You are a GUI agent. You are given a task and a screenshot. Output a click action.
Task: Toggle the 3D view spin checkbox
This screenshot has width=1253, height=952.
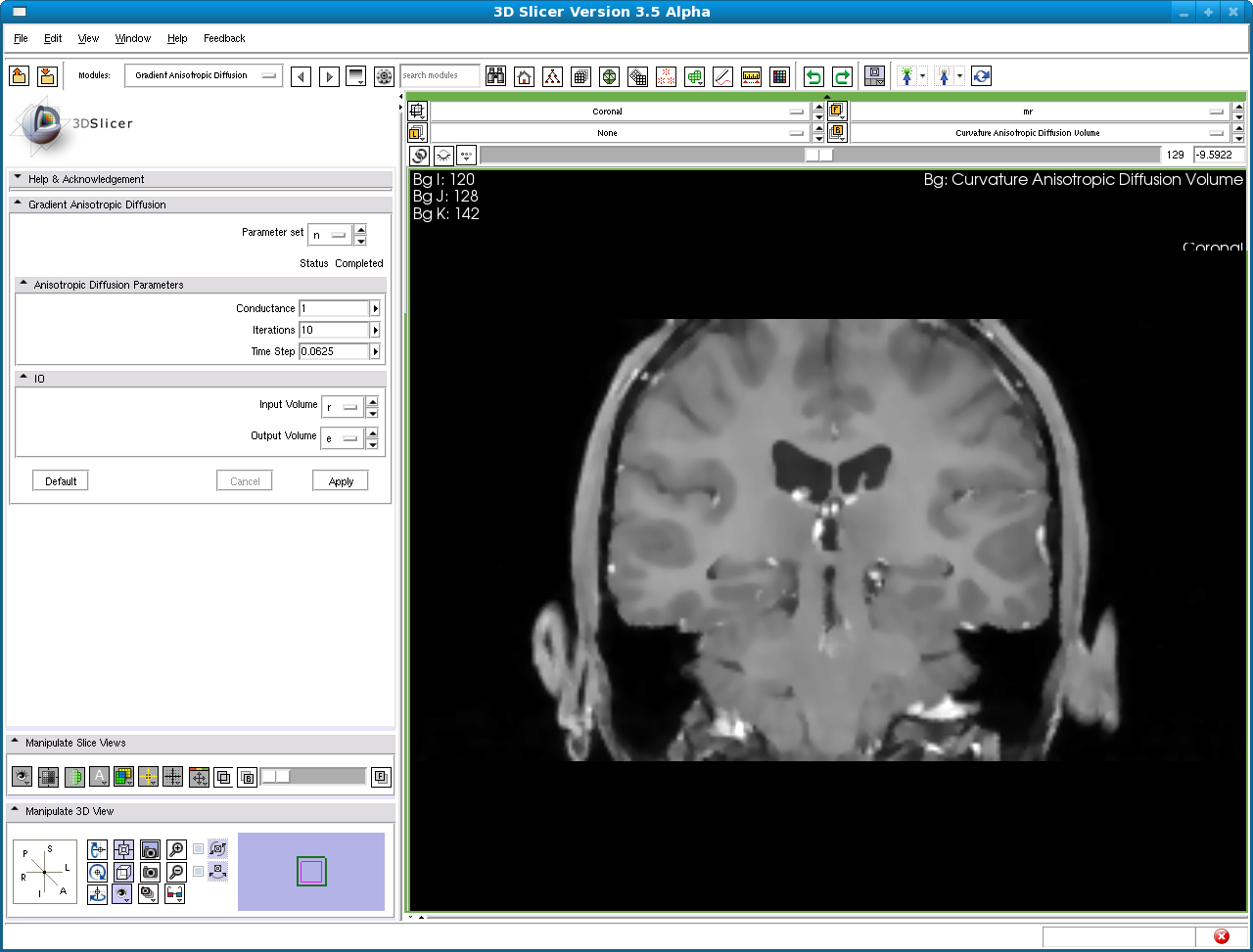199,848
